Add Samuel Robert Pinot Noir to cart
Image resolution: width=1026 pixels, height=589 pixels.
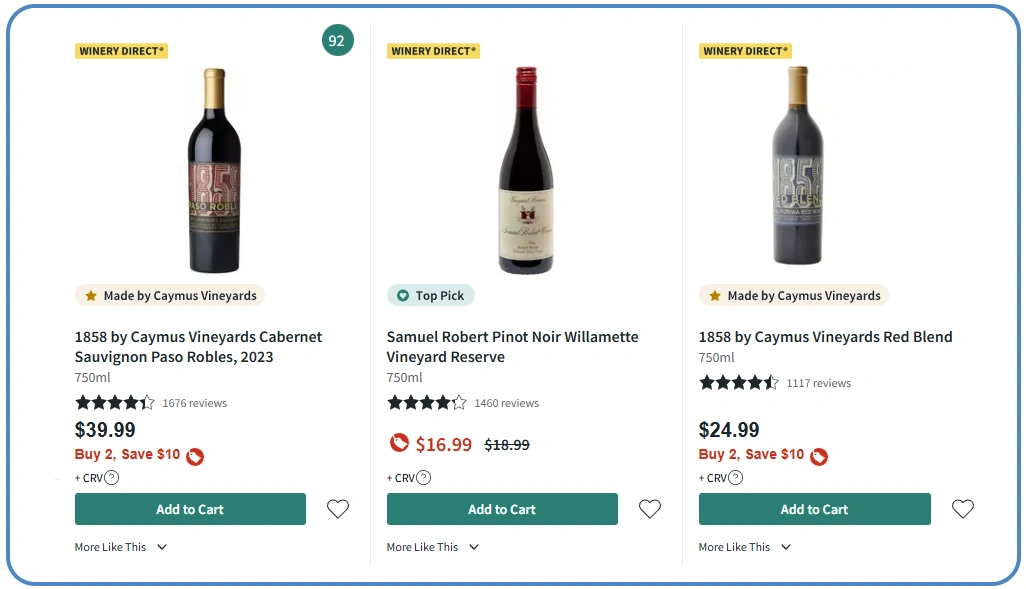tap(502, 509)
